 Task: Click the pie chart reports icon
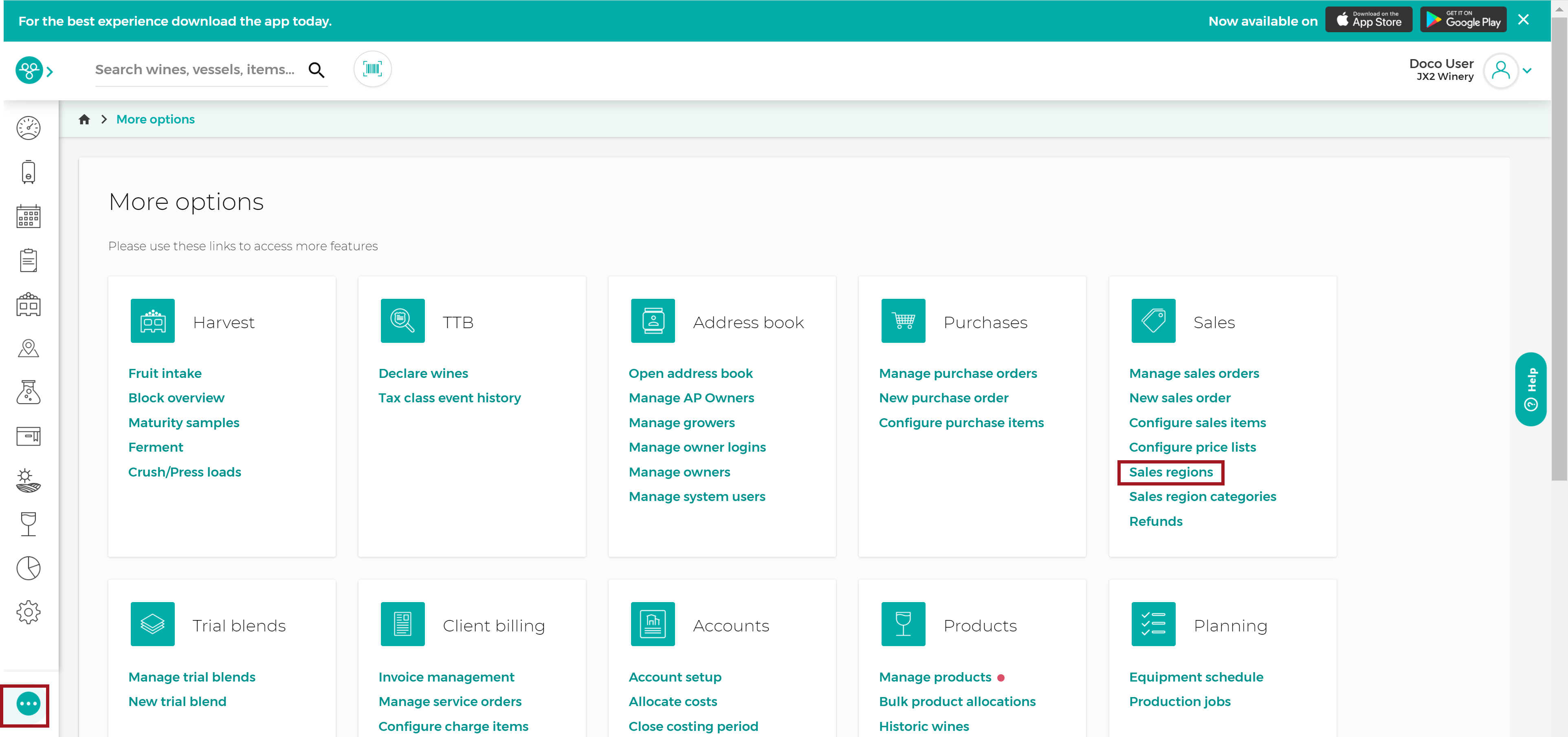pos(28,568)
